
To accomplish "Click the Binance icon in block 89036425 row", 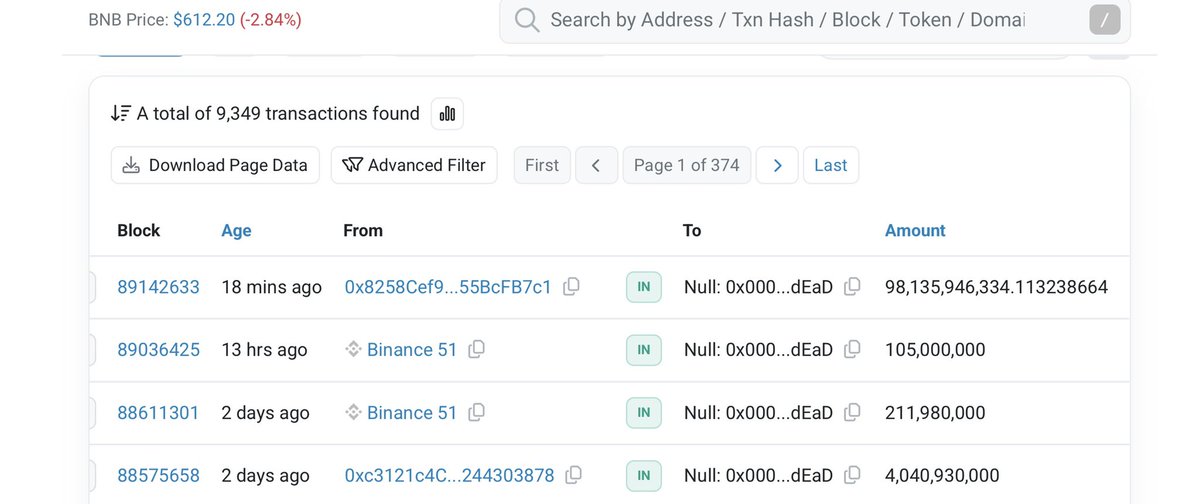I will click(x=353, y=350).
